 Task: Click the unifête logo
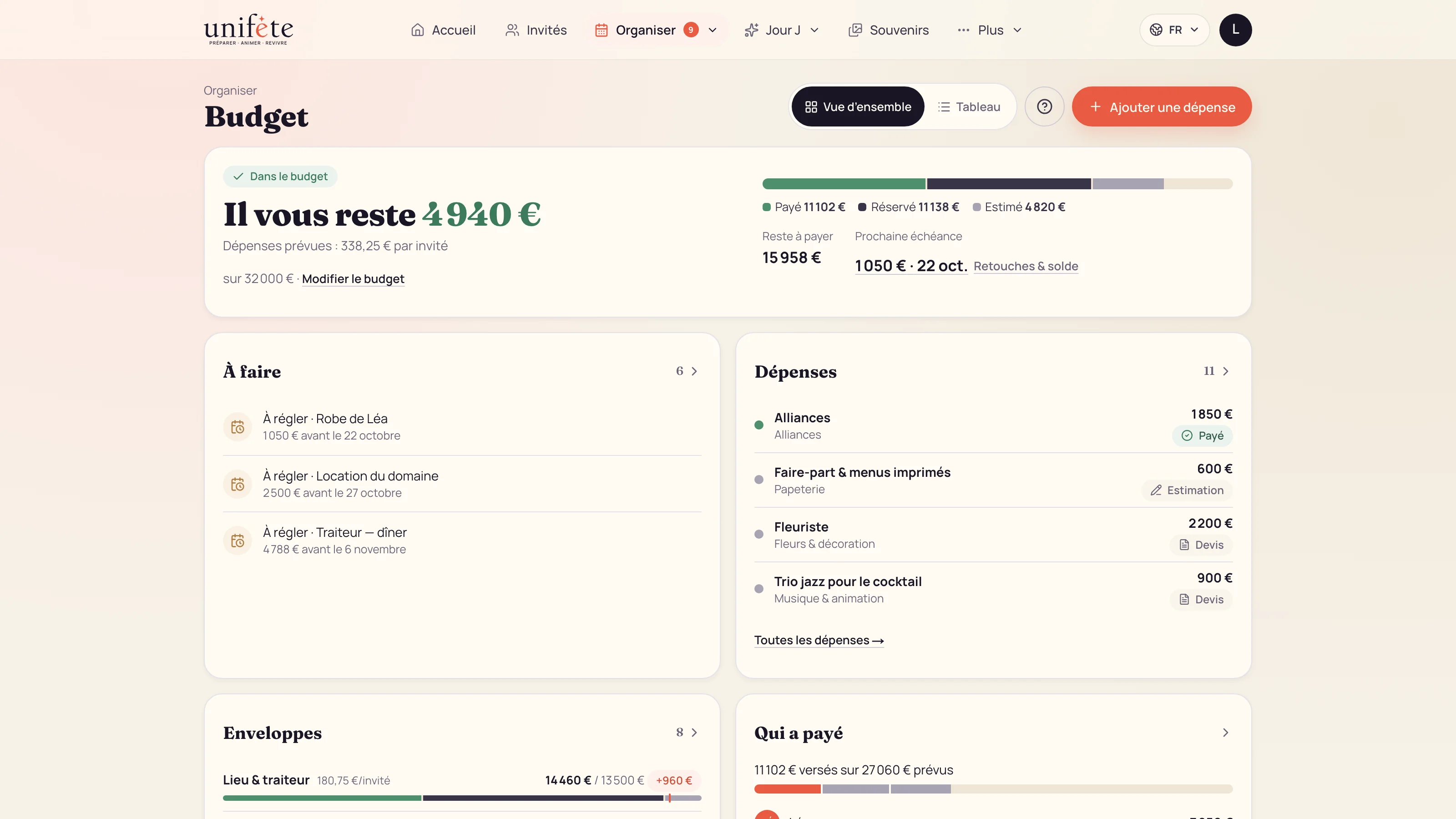pyautogui.click(x=248, y=30)
